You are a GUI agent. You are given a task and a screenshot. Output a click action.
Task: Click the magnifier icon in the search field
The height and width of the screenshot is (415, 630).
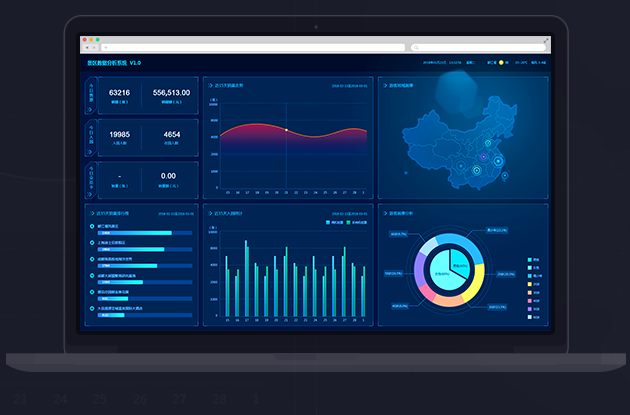click(x=416, y=47)
